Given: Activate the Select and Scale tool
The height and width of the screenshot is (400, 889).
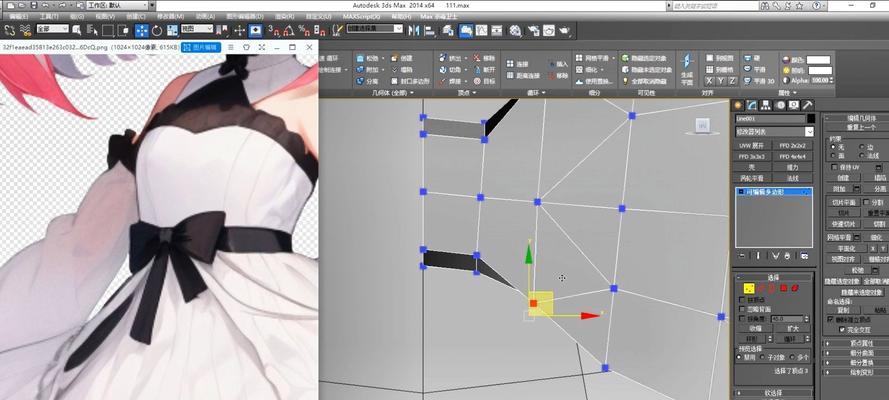Looking at the screenshot, I should pos(172,30).
